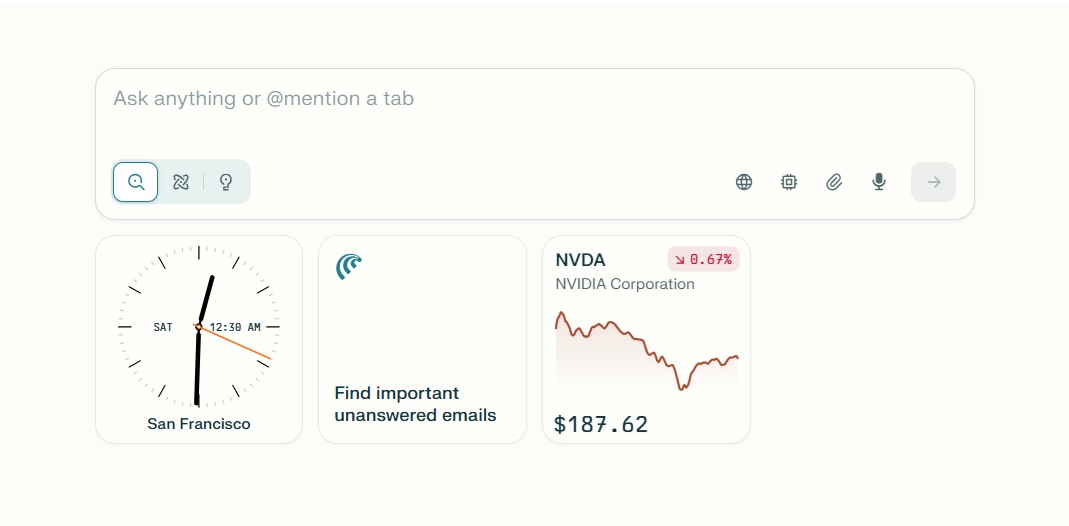Open the globe sources selector
Screen dimensions: 1069x526
[744, 182]
